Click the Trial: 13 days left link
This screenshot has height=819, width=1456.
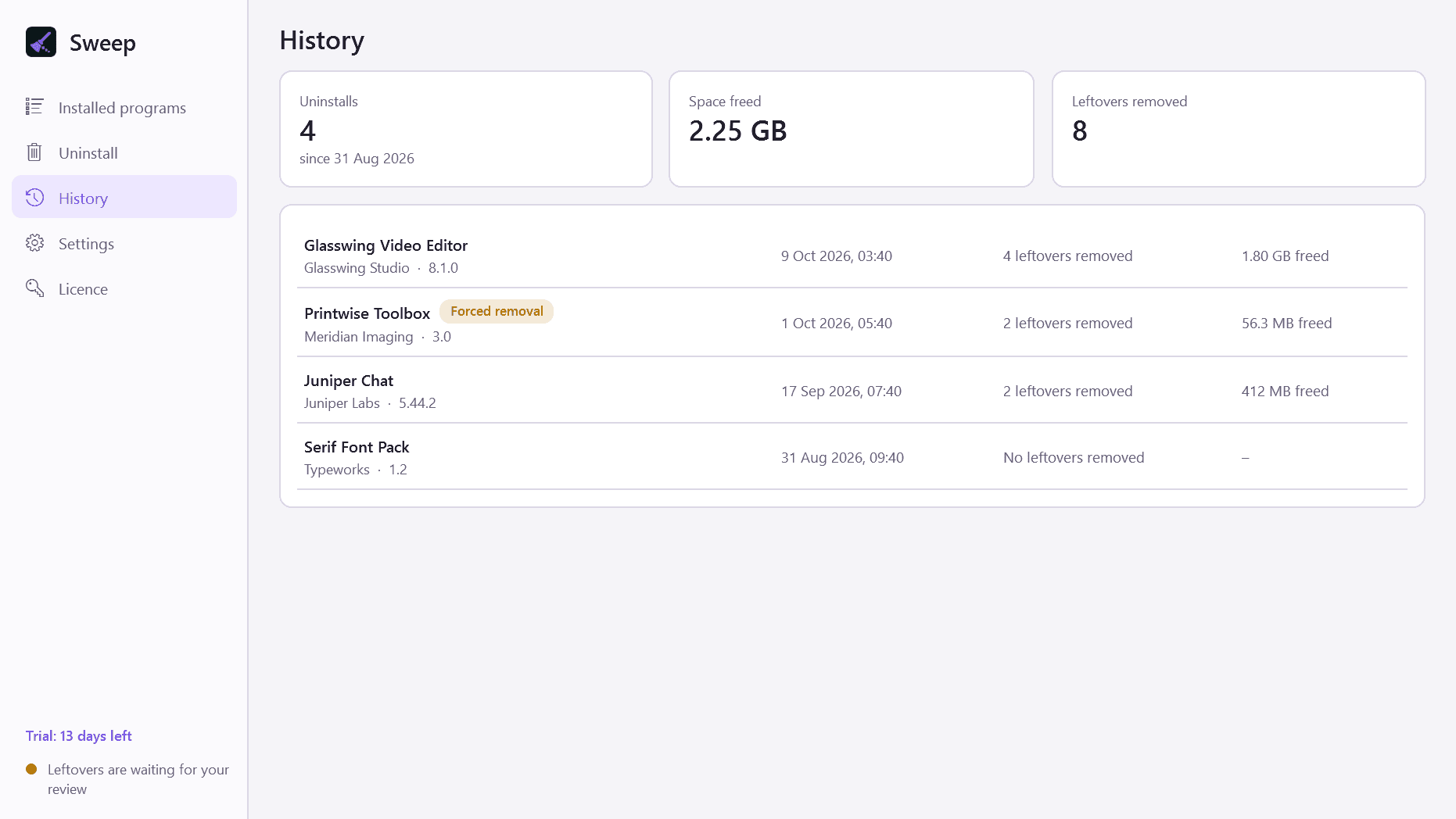[x=78, y=736]
